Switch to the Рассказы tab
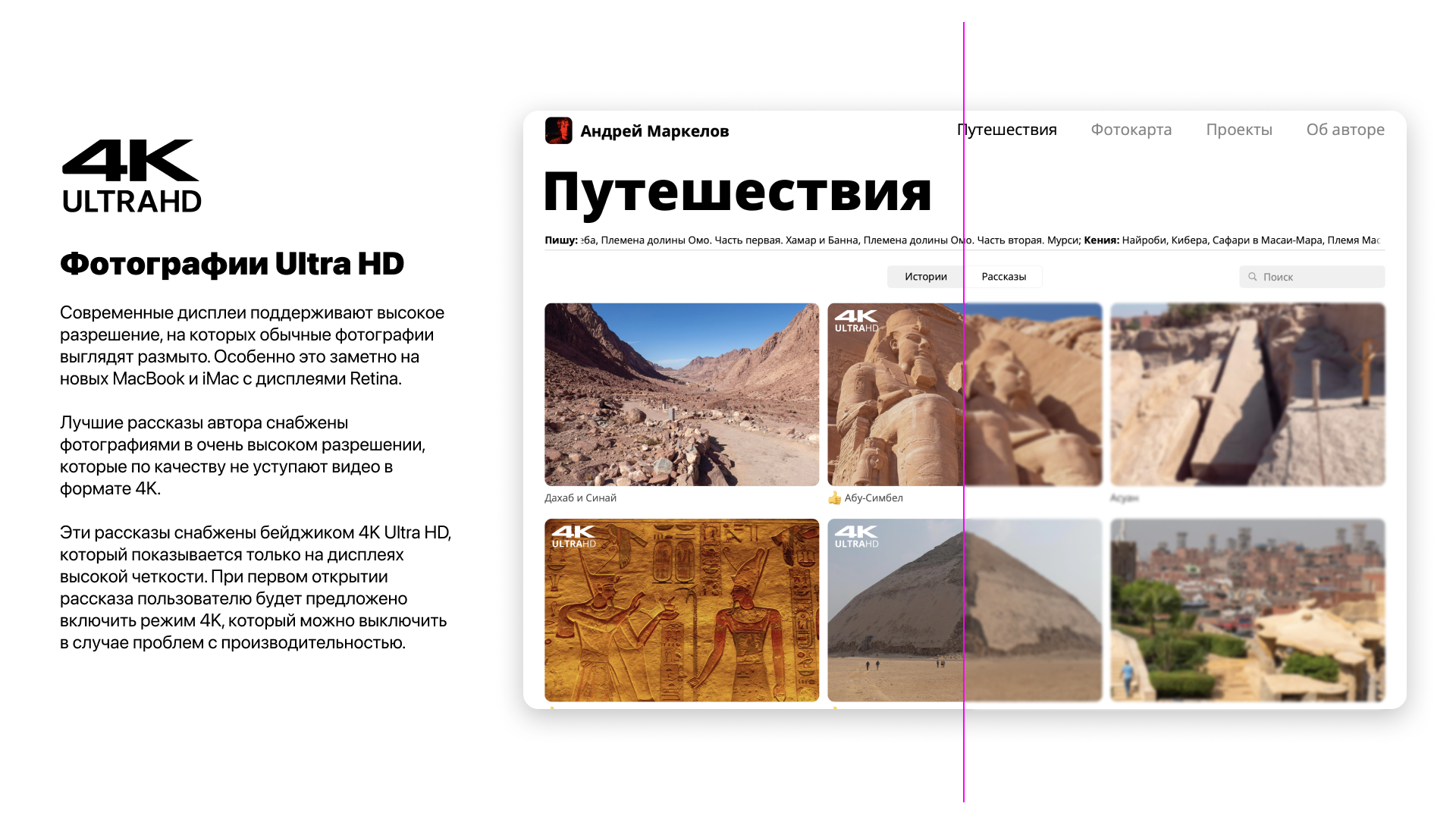 (x=1003, y=277)
